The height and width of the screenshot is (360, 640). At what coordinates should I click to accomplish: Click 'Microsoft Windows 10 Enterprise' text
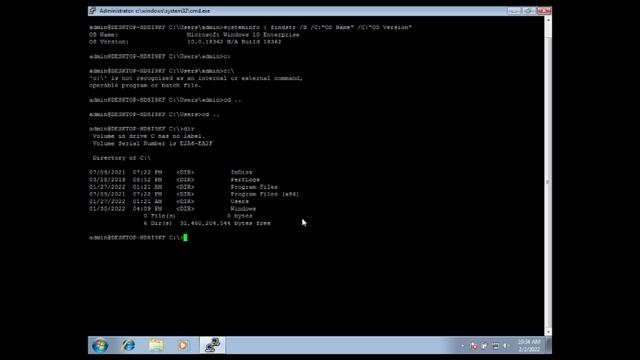coord(243,35)
